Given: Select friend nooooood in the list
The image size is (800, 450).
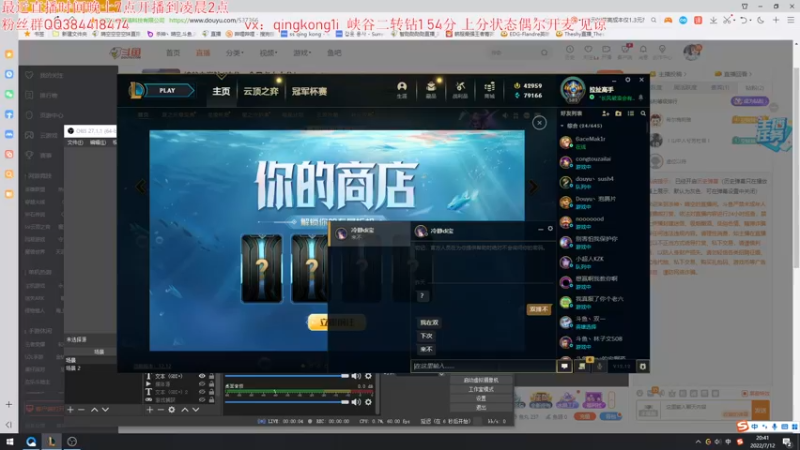Looking at the screenshot, I should point(602,222).
